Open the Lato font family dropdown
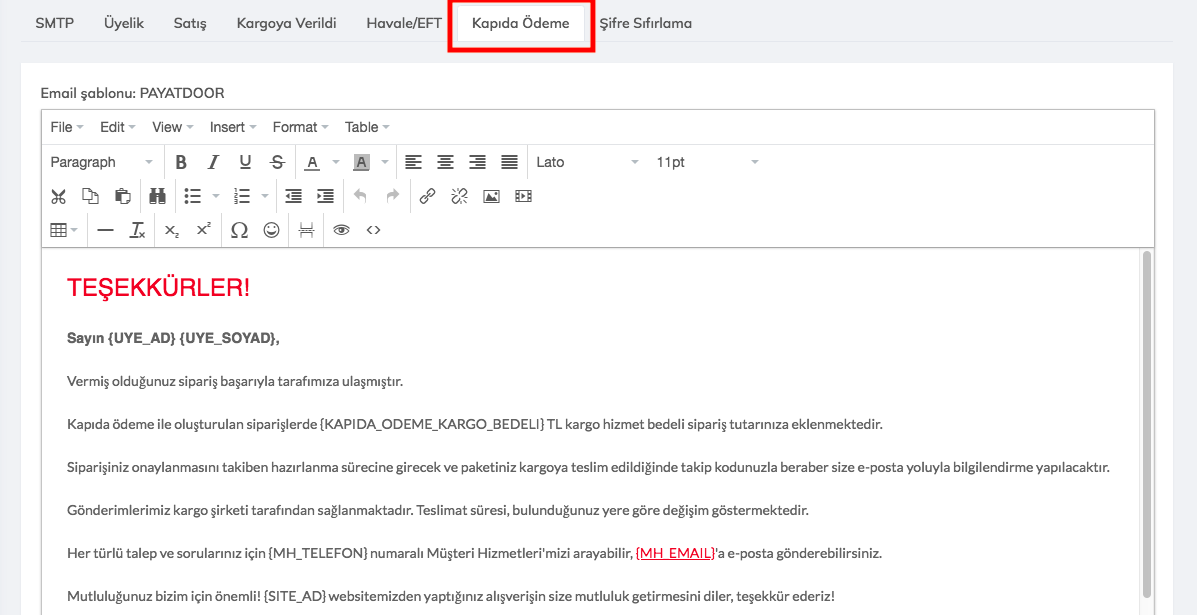 point(585,161)
